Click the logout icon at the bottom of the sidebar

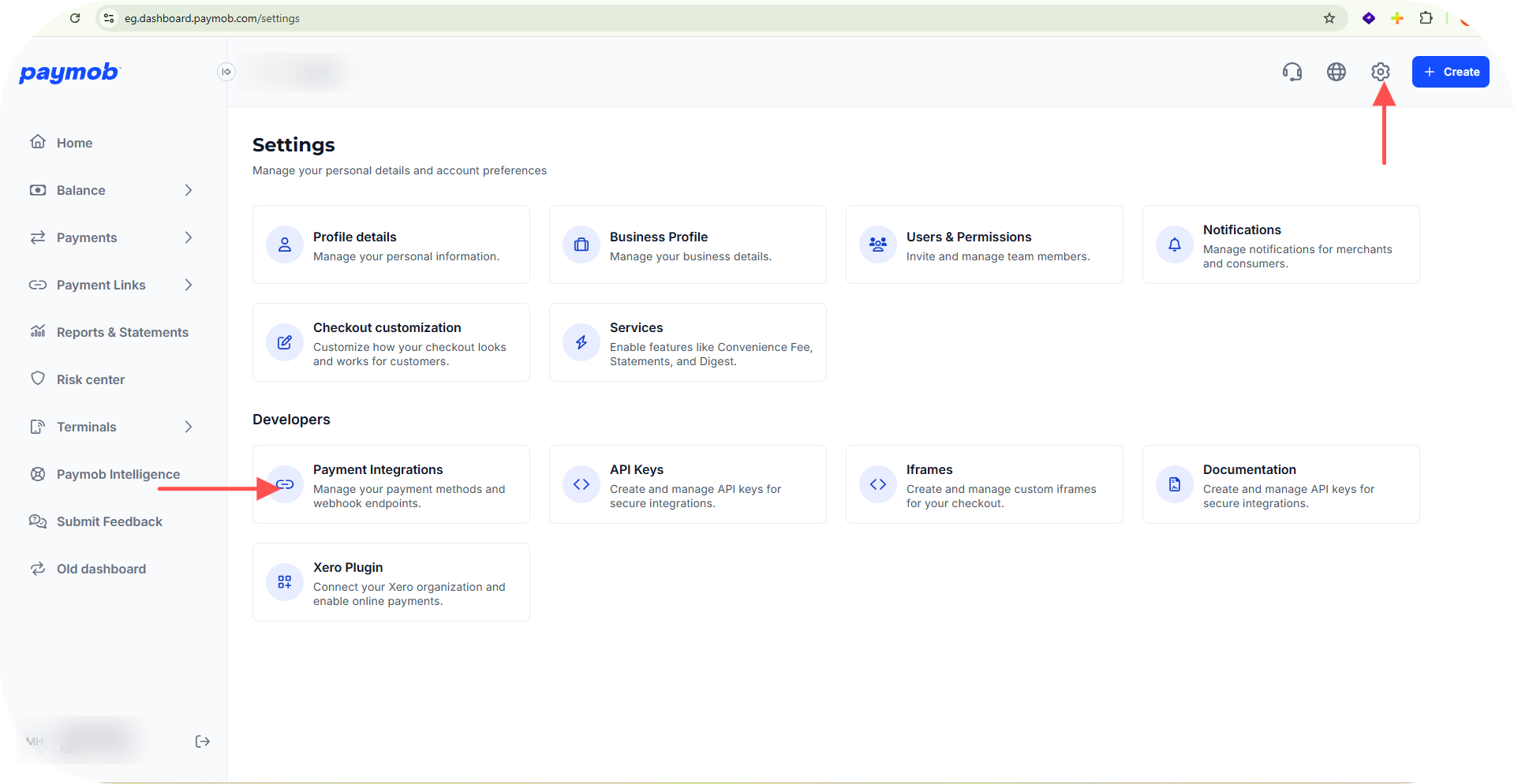pos(203,741)
